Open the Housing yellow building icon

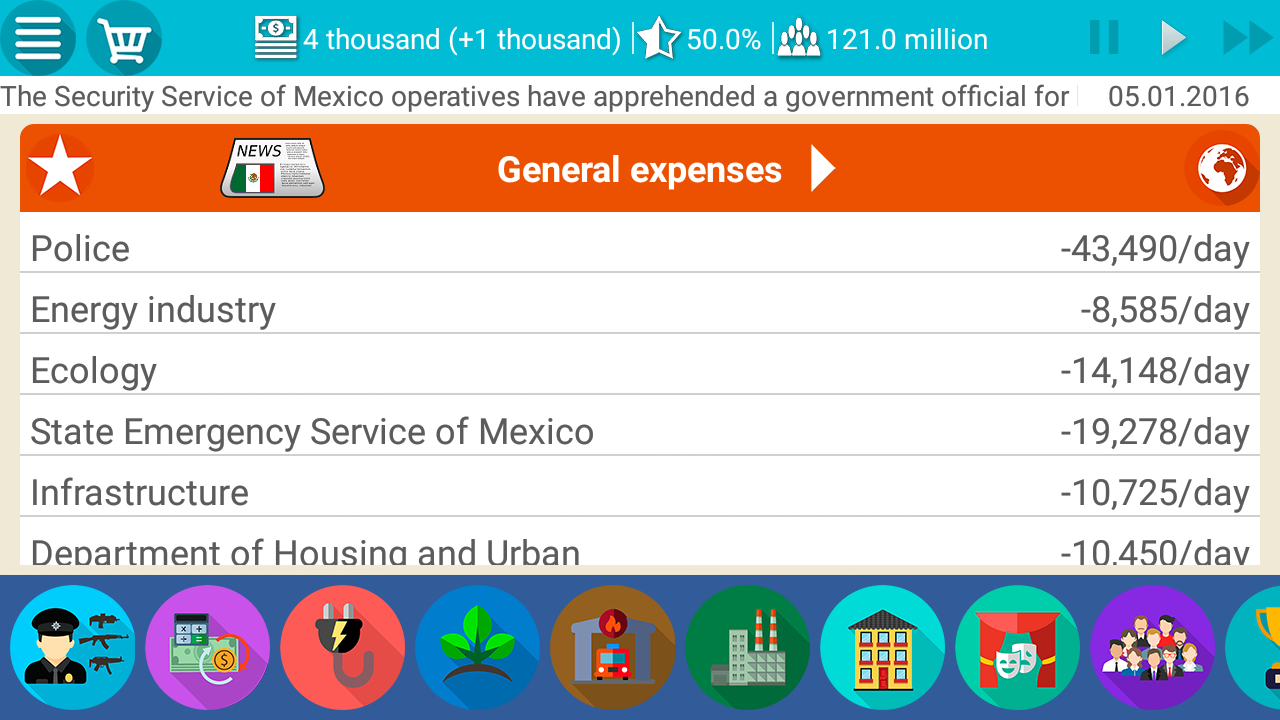tap(882, 647)
